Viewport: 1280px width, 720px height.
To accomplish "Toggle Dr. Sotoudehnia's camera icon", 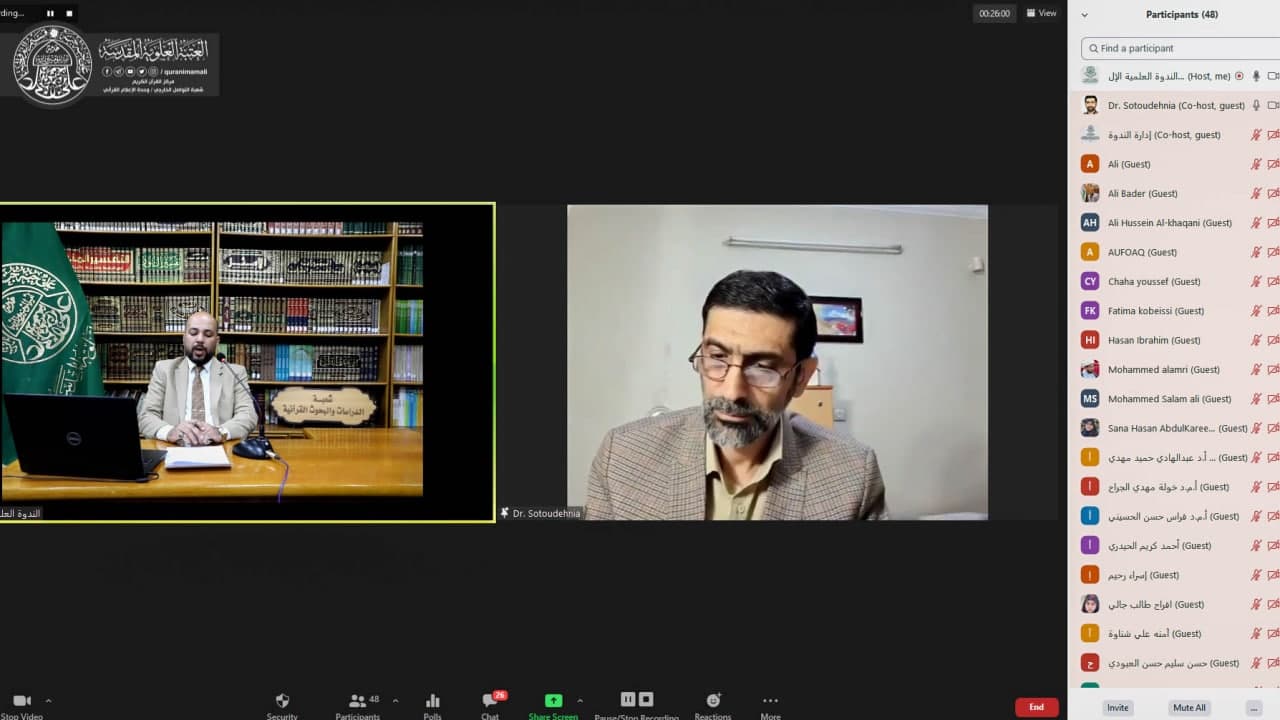I will tap(1273, 105).
